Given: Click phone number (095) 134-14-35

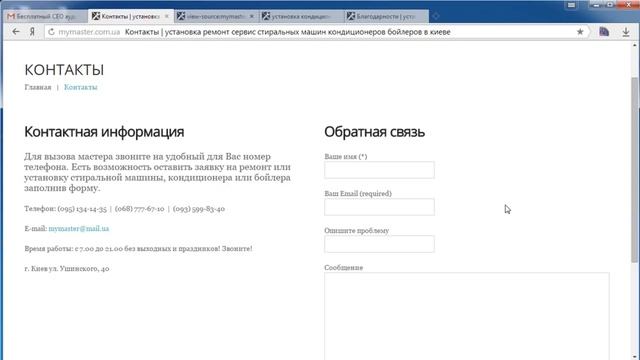Looking at the screenshot, I should (82, 209).
